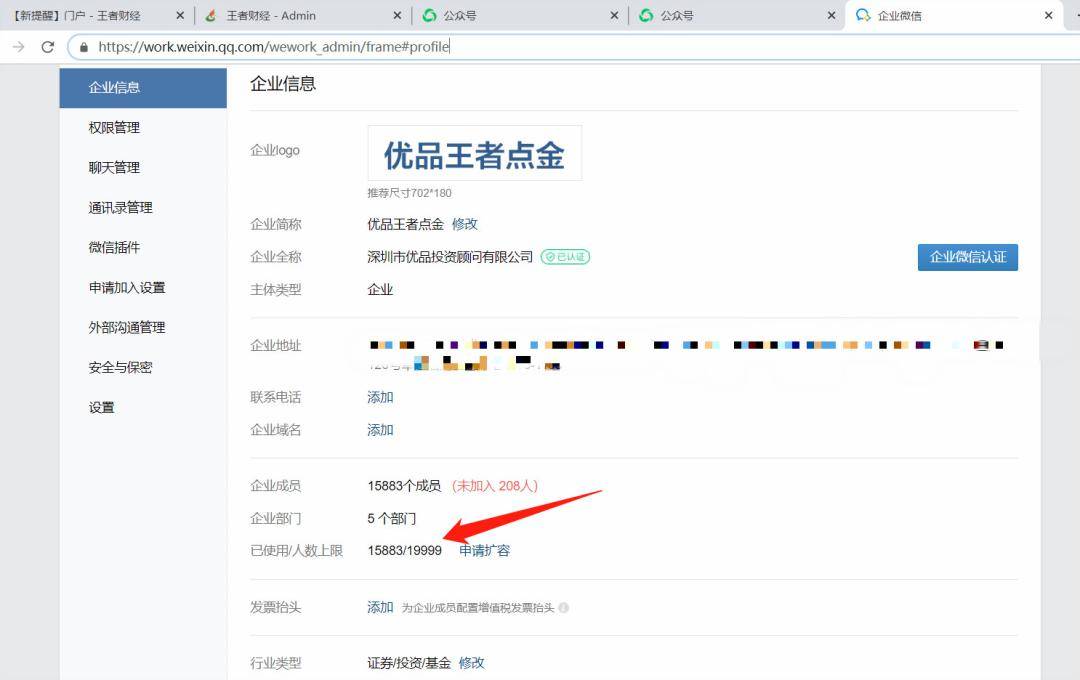Switch to the first 公众号 tab
Image resolution: width=1080 pixels, height=680 pixels.
[x=520, y=15]
